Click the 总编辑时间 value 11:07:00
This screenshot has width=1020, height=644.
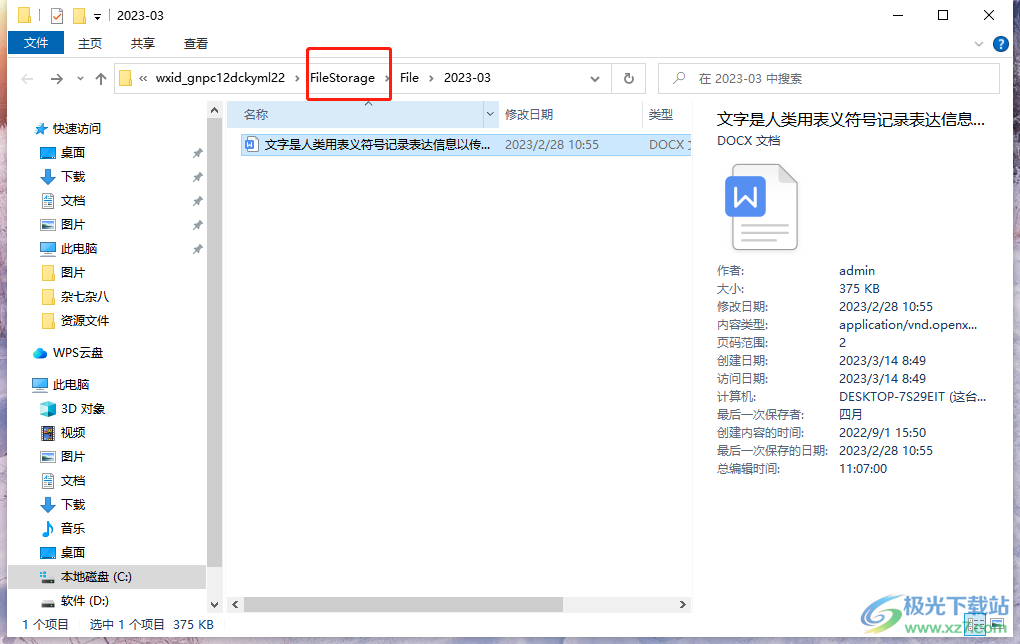tap(863, 468)
